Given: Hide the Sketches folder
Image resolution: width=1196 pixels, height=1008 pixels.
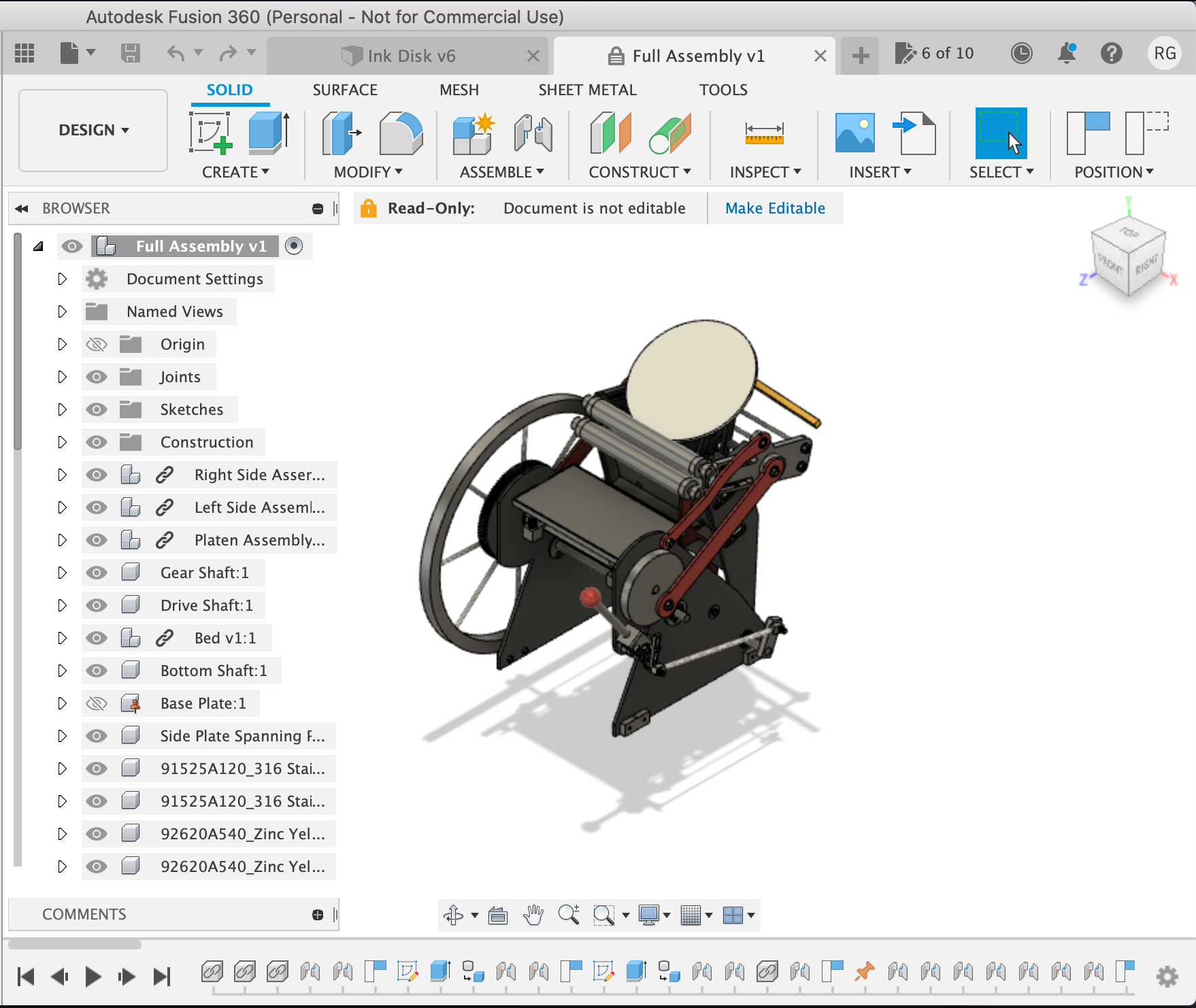Looking at the screenshot, I should tap(97, 409).
